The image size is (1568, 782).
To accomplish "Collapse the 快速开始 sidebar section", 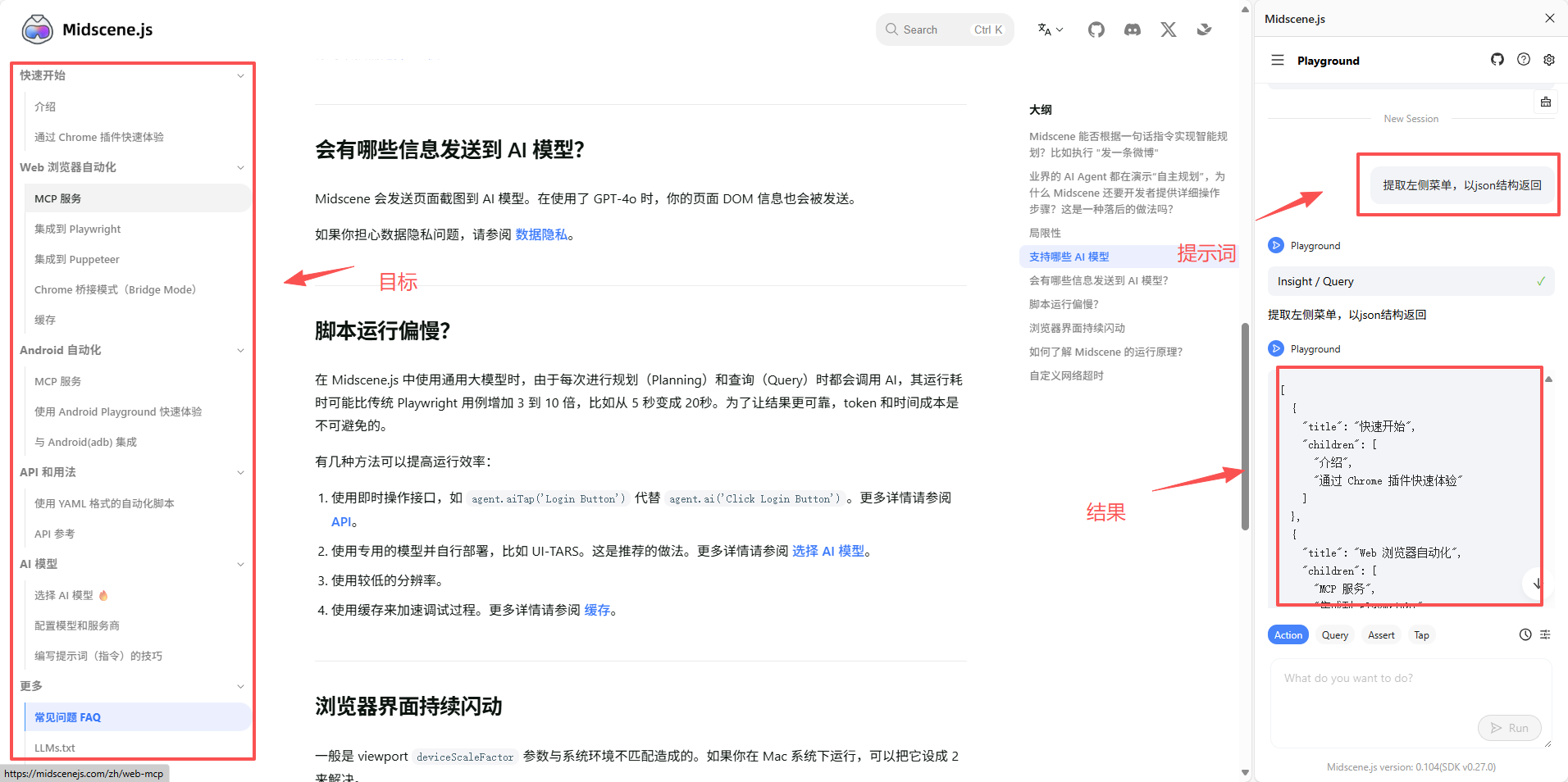I will (240, 75).
